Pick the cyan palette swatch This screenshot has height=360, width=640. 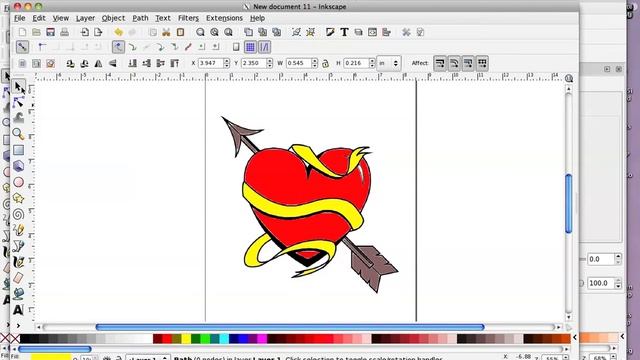point(224,338)
